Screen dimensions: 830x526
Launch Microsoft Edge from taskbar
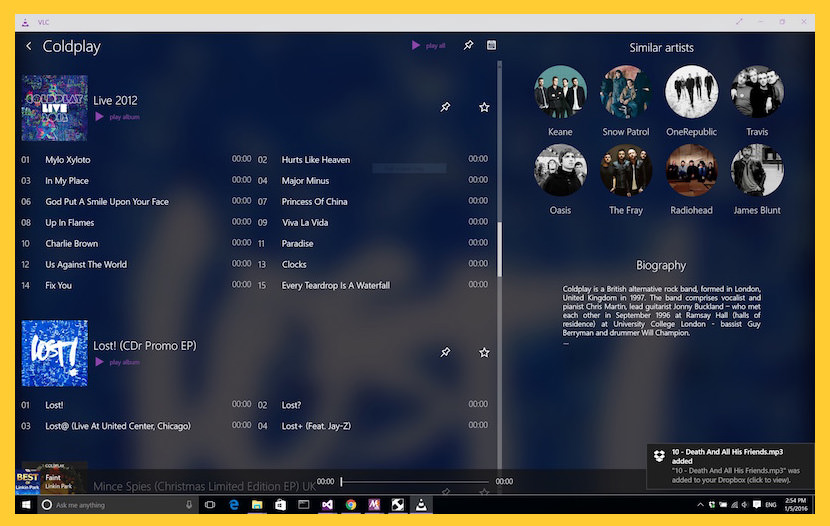pyautogui.click(x=233, y=505)
